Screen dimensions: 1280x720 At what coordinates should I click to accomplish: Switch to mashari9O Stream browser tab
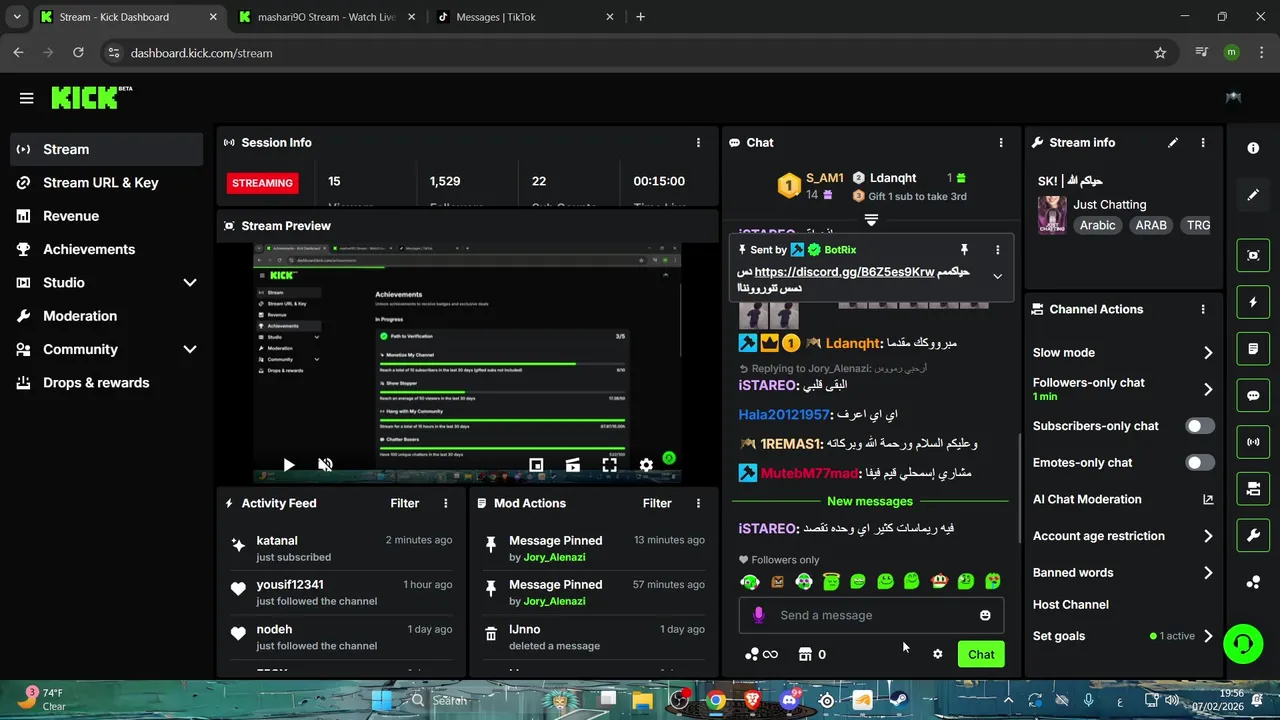tap(325, 17)
